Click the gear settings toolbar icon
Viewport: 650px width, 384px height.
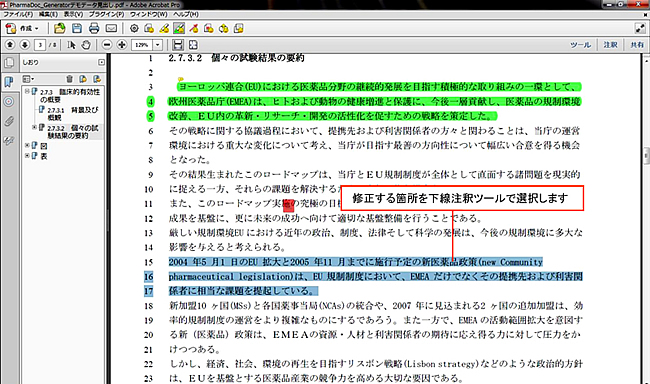pos(134,29)
